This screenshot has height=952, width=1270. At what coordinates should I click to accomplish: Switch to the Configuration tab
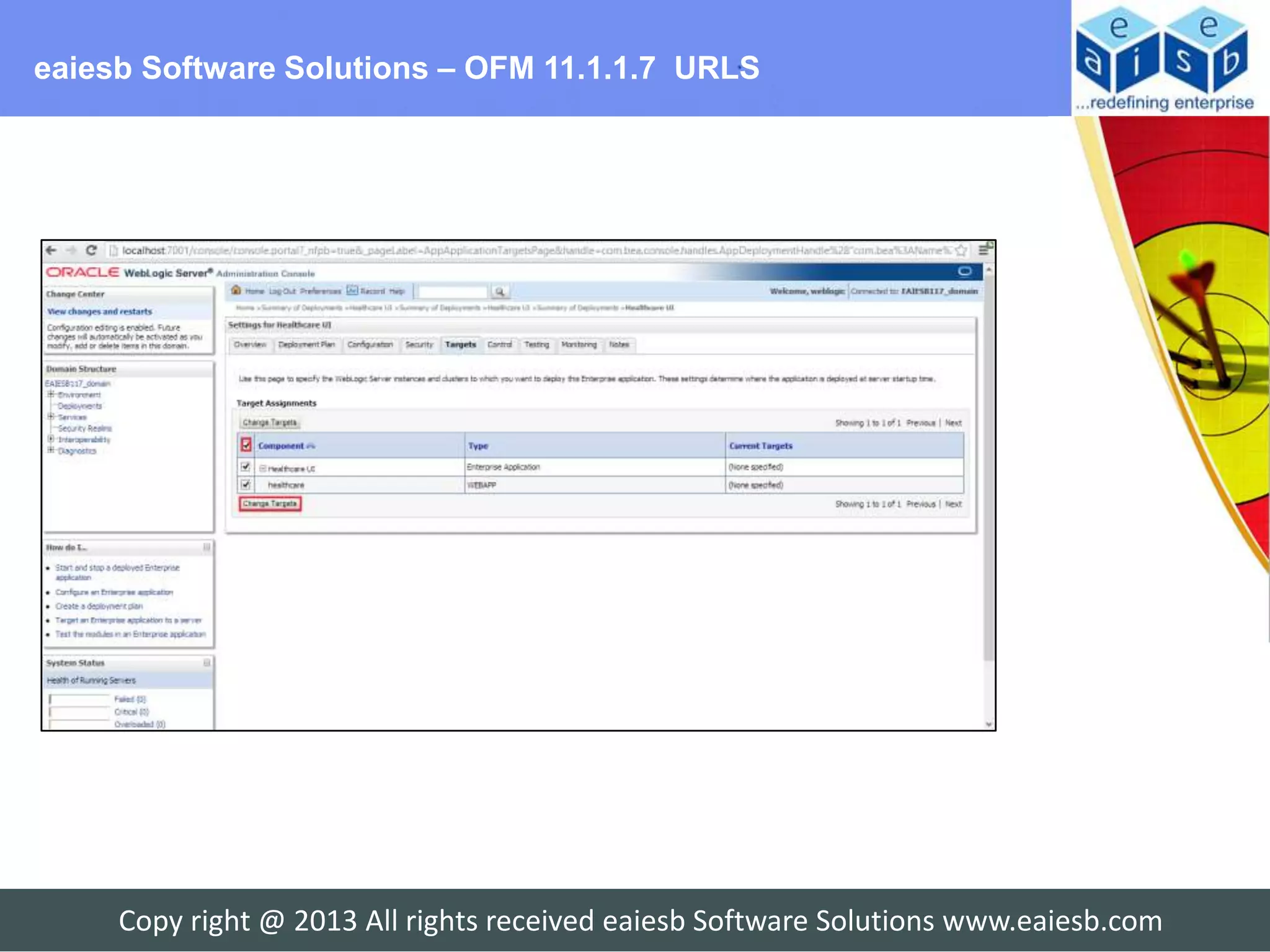point(370,345)
